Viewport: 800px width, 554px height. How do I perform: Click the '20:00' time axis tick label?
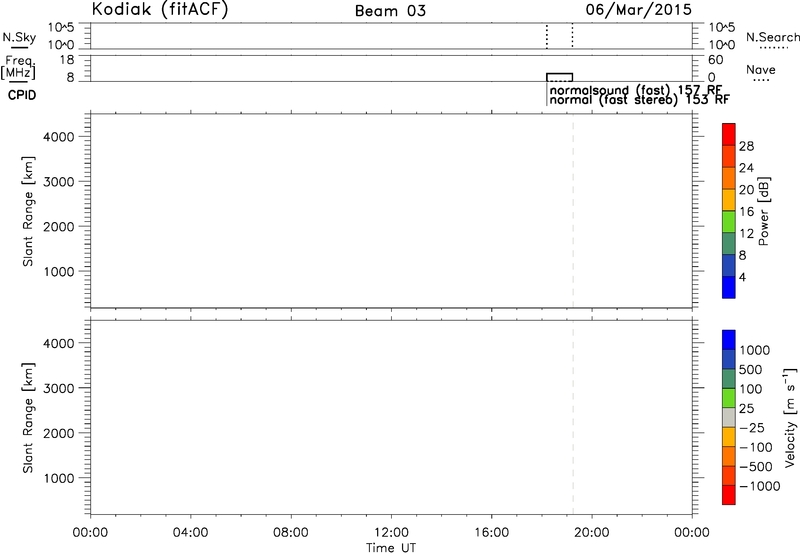tap(592, 533)
